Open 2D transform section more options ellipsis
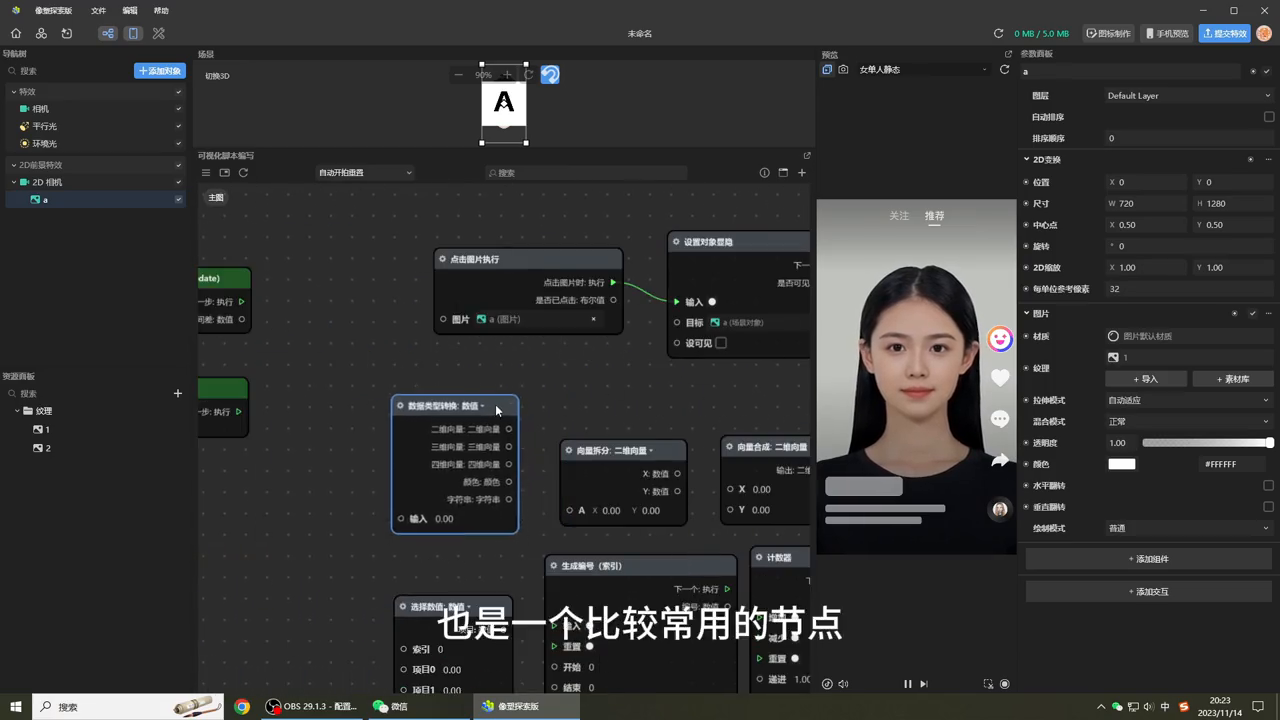 1269,160
